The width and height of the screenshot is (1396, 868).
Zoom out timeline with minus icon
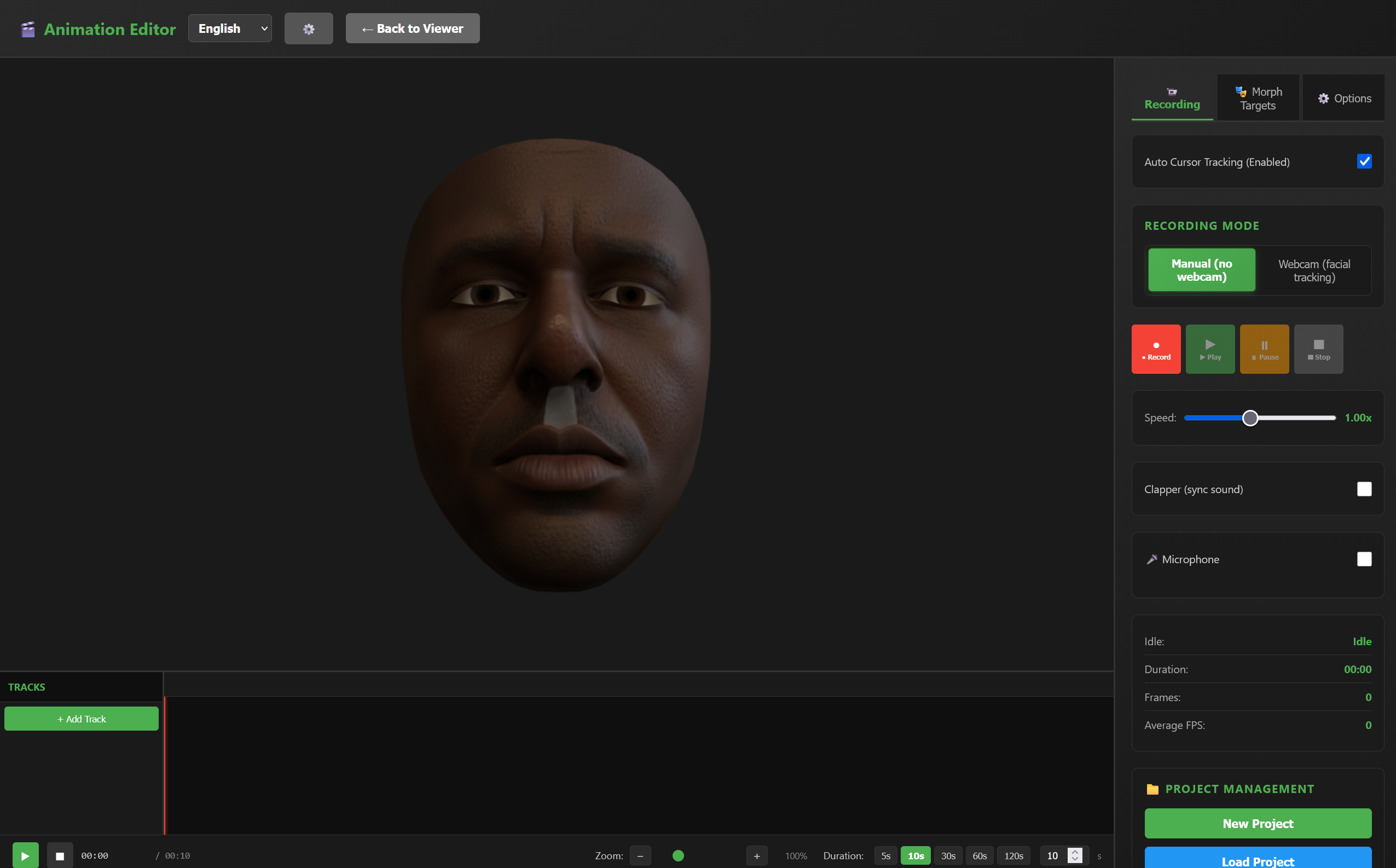pyautogui.click(x=640, y=855)
